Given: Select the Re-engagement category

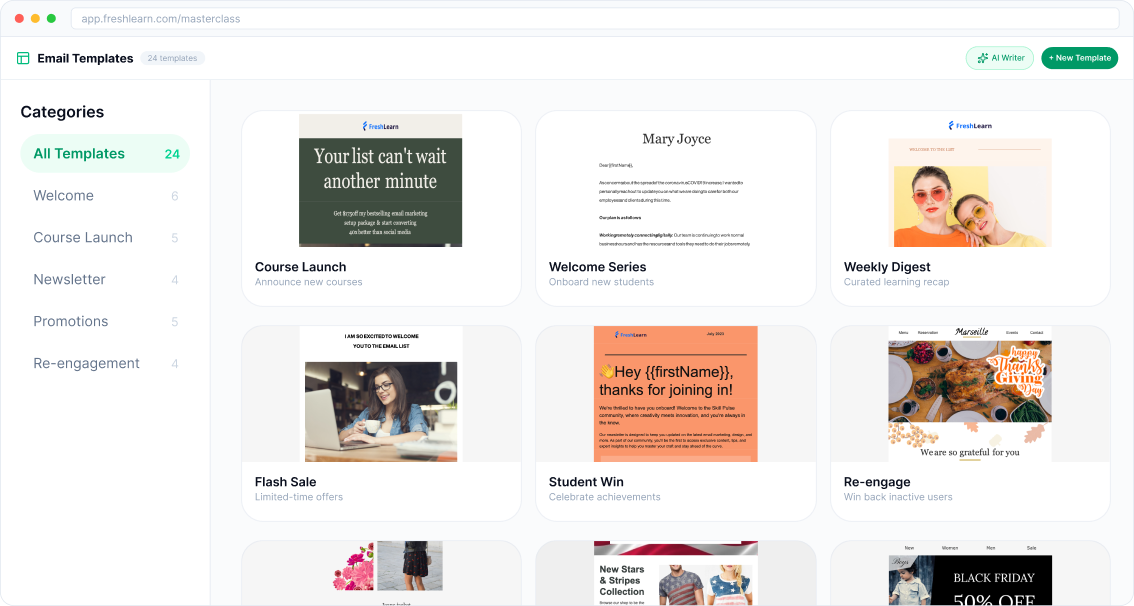Looking at the screenshot, I should tap(84, 363).
